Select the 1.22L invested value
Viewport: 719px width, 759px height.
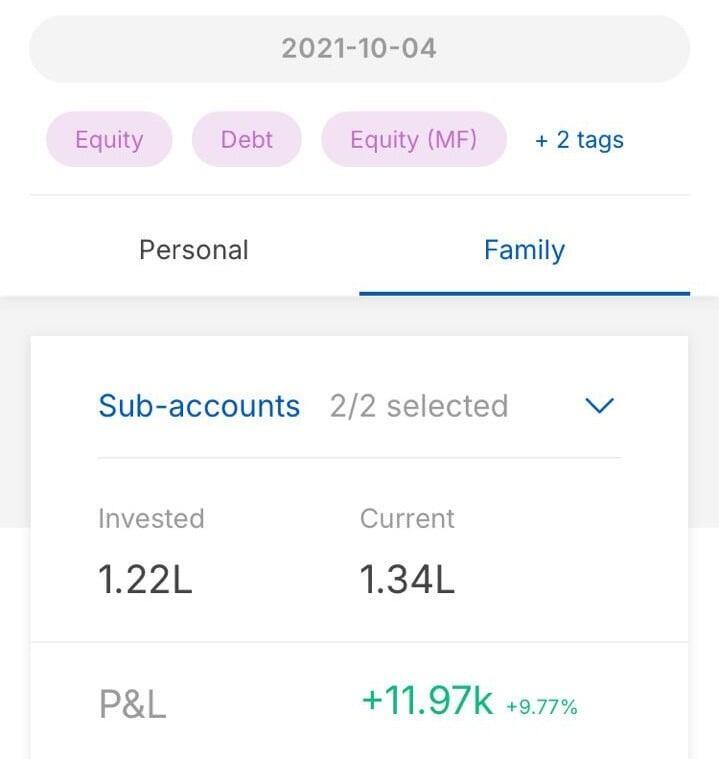(145, 580)
